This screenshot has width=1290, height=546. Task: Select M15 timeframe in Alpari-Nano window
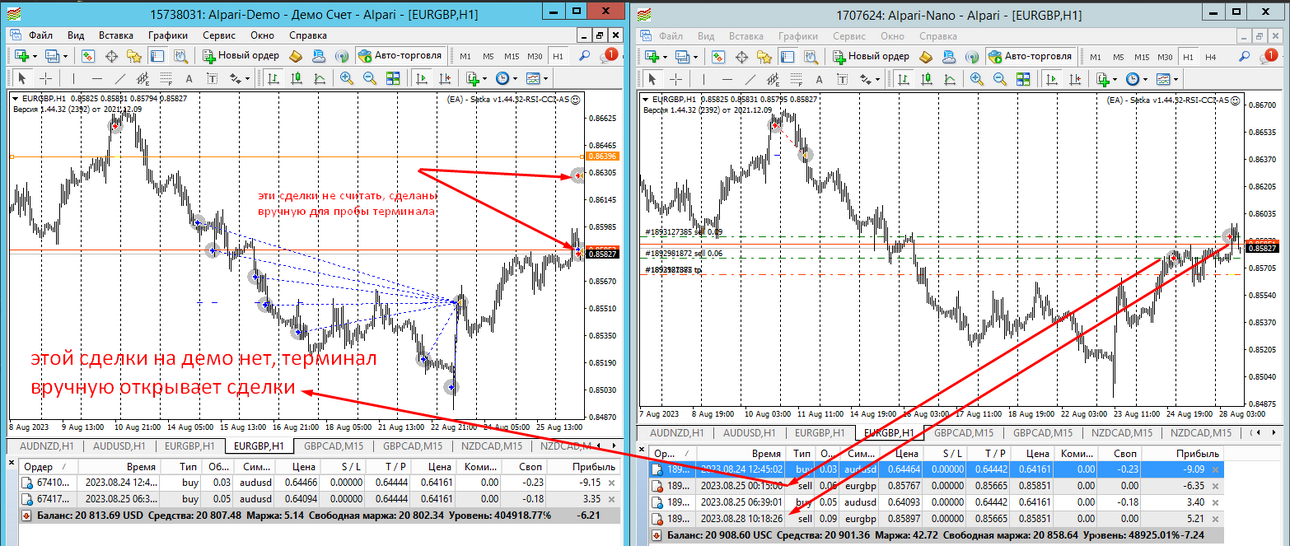pos(1142,56)
